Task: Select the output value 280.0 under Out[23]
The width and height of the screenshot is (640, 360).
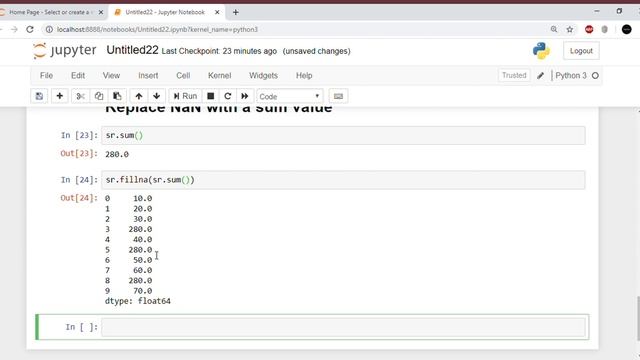Action: pyautogui.click(x=117, y=154)
